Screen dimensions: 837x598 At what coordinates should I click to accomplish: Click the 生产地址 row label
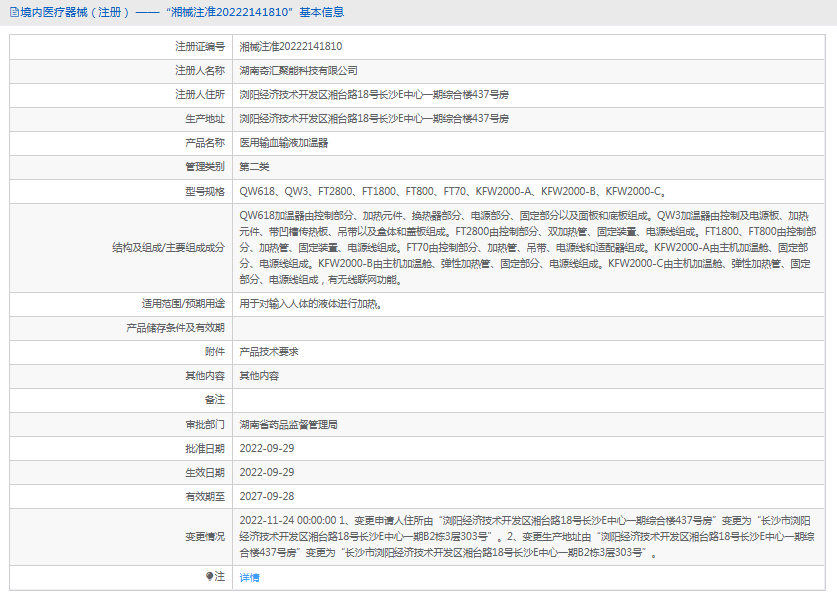coord(205,119)
